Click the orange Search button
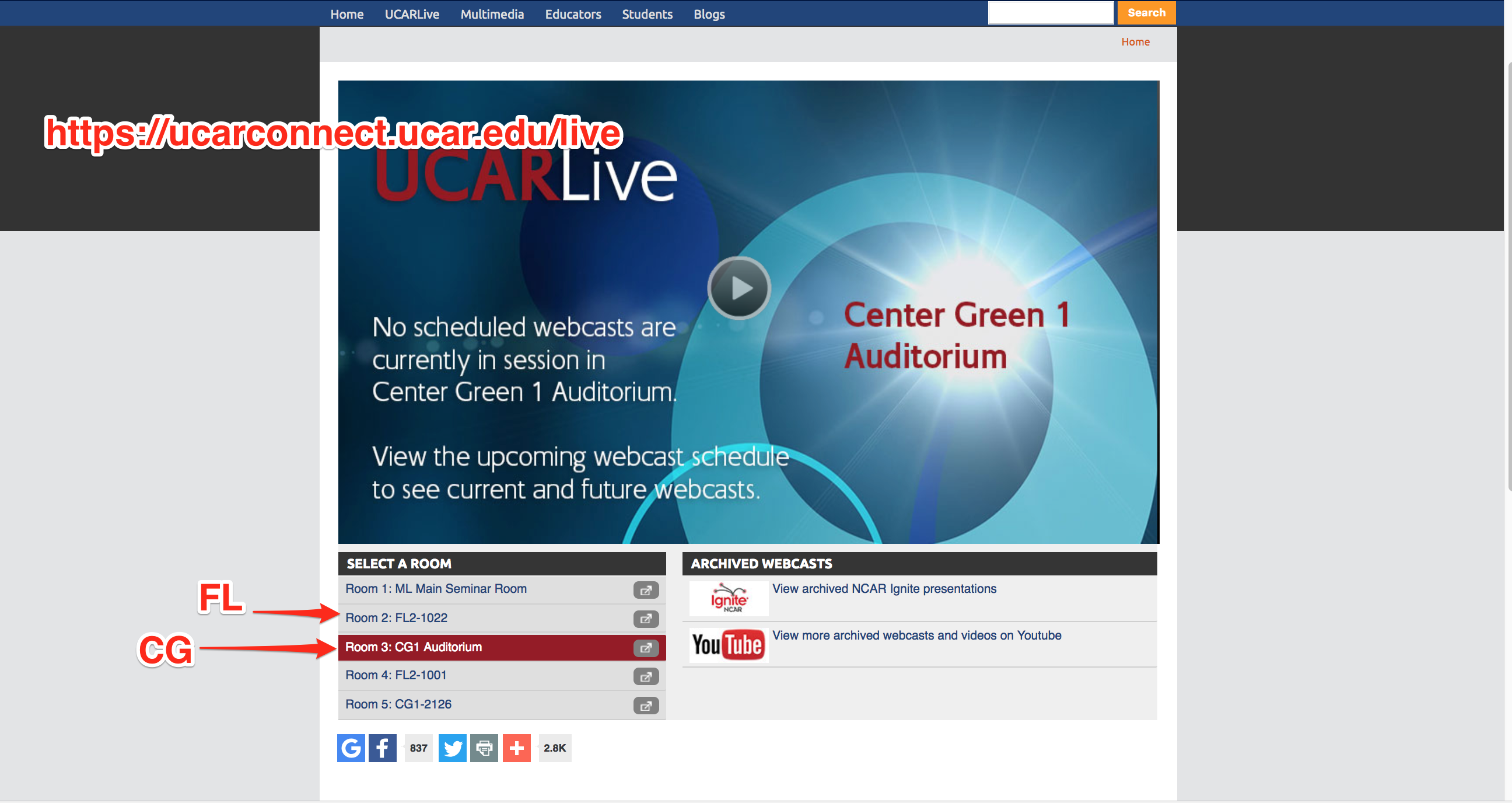 pos(1146,13)
